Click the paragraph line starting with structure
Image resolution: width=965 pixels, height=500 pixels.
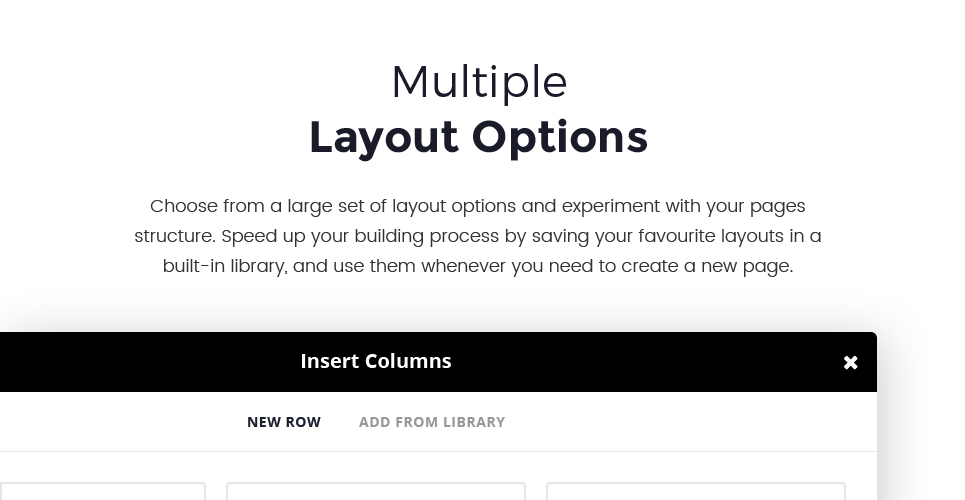click(x=478, y=236)
